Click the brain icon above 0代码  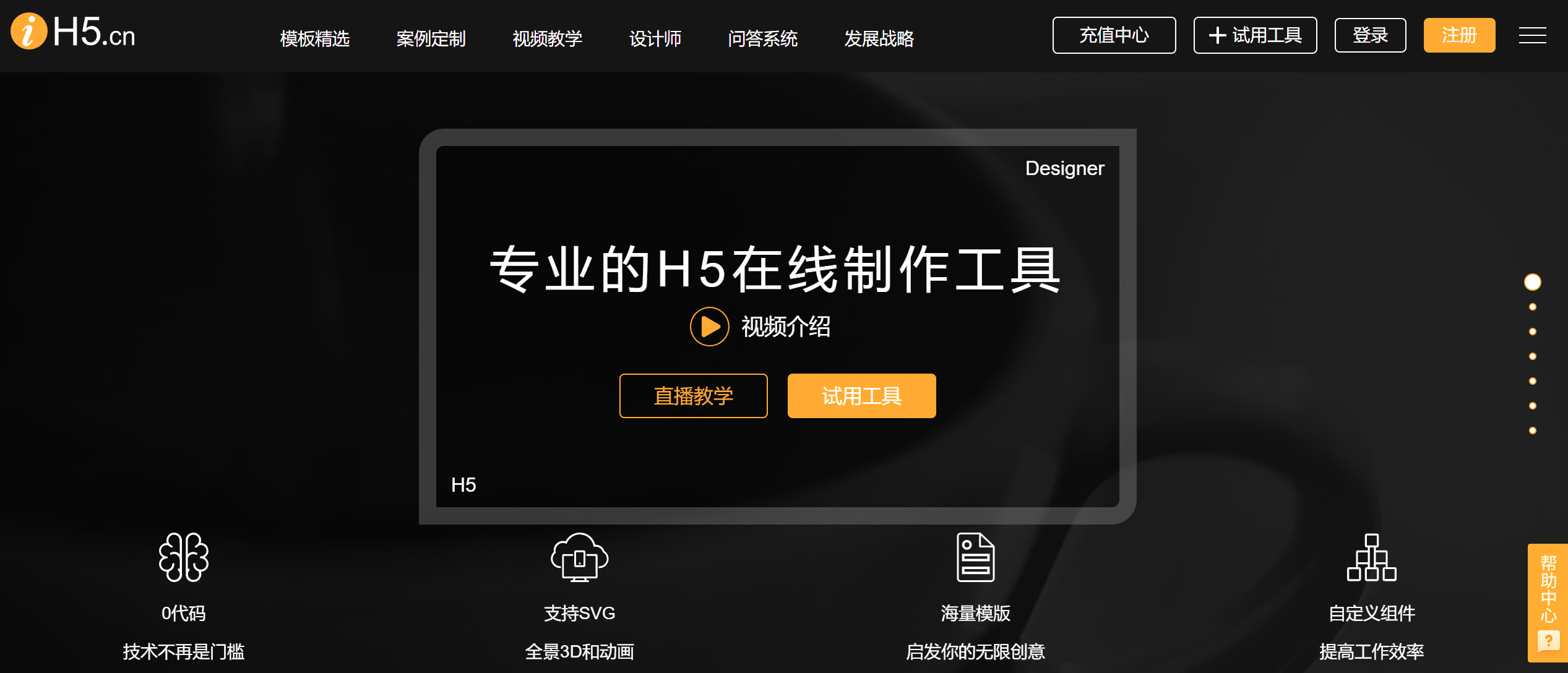coord(183,557)
